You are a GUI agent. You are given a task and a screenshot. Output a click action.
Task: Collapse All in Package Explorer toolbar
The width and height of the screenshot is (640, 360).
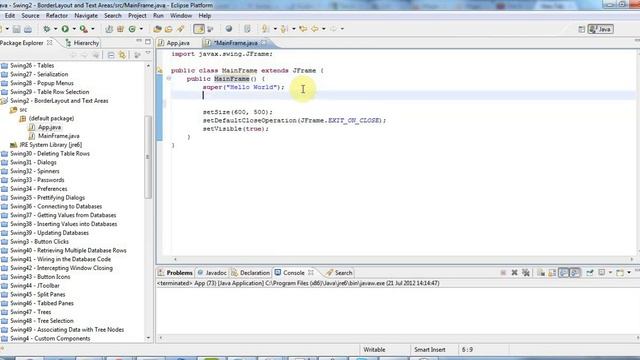(x=111, y=55)
